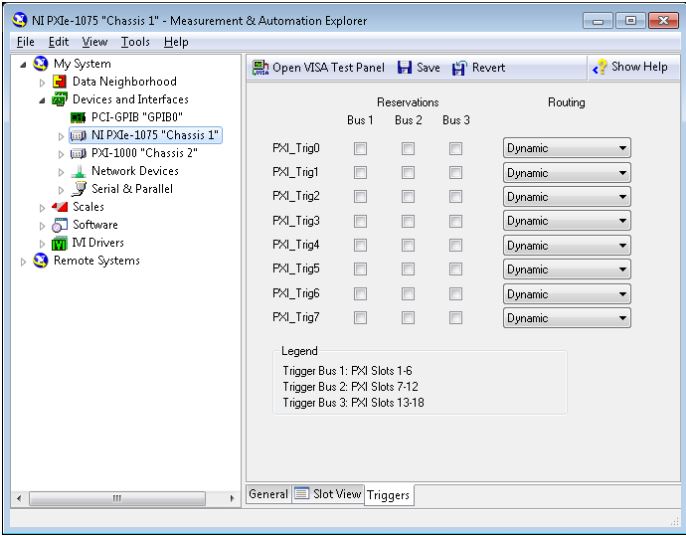Open the PXI_Trig4 routing dropdown
The image size is (686, 536).
coord(567,245)
